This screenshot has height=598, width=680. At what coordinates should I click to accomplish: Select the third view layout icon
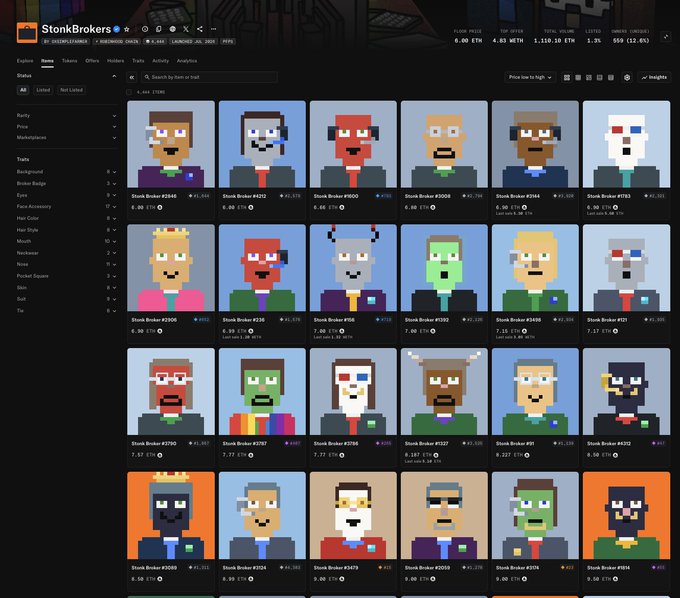589,78
